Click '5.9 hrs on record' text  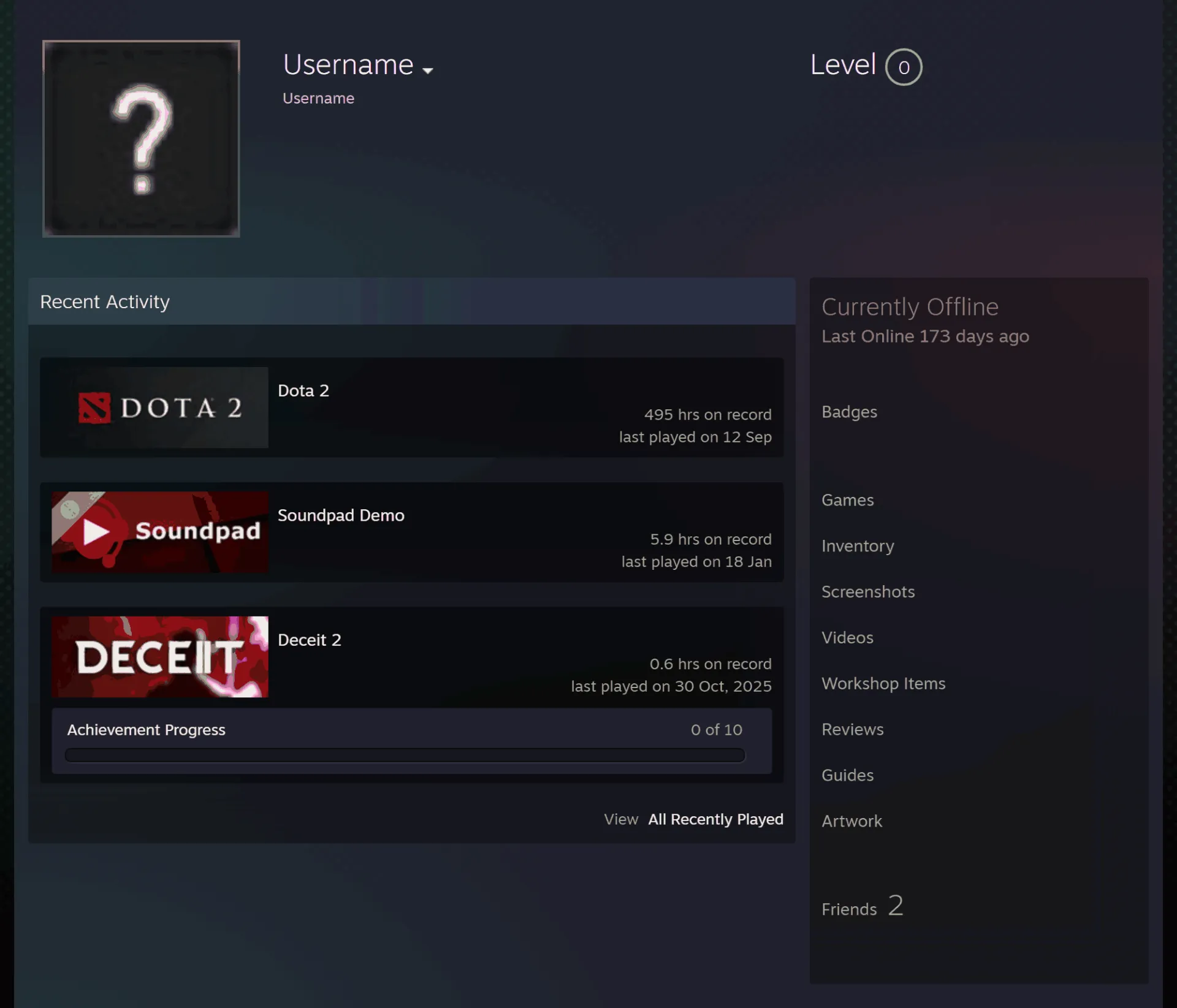pos(711,539)
